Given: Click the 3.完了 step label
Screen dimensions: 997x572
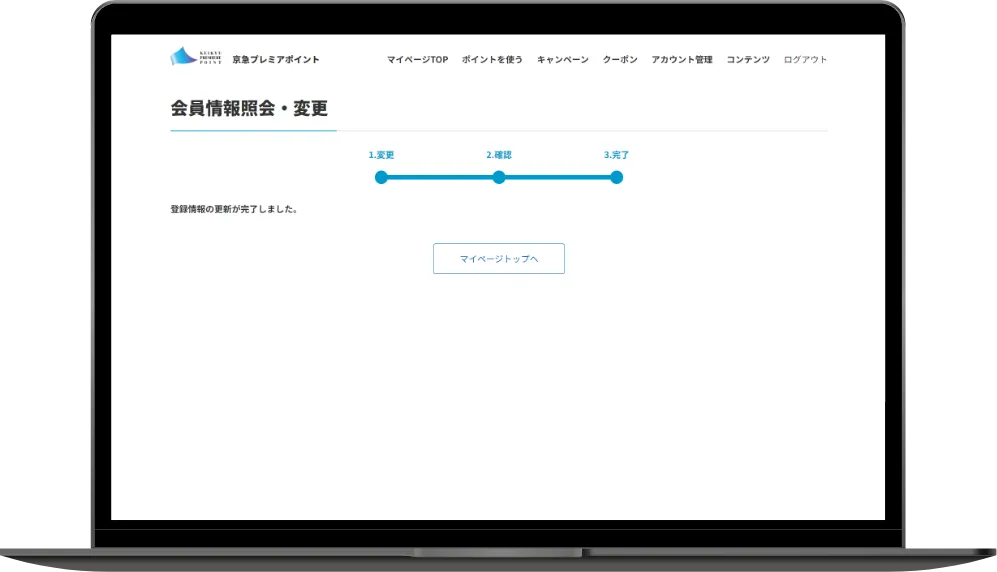Looking at the screenshot, I should point(616,154).
